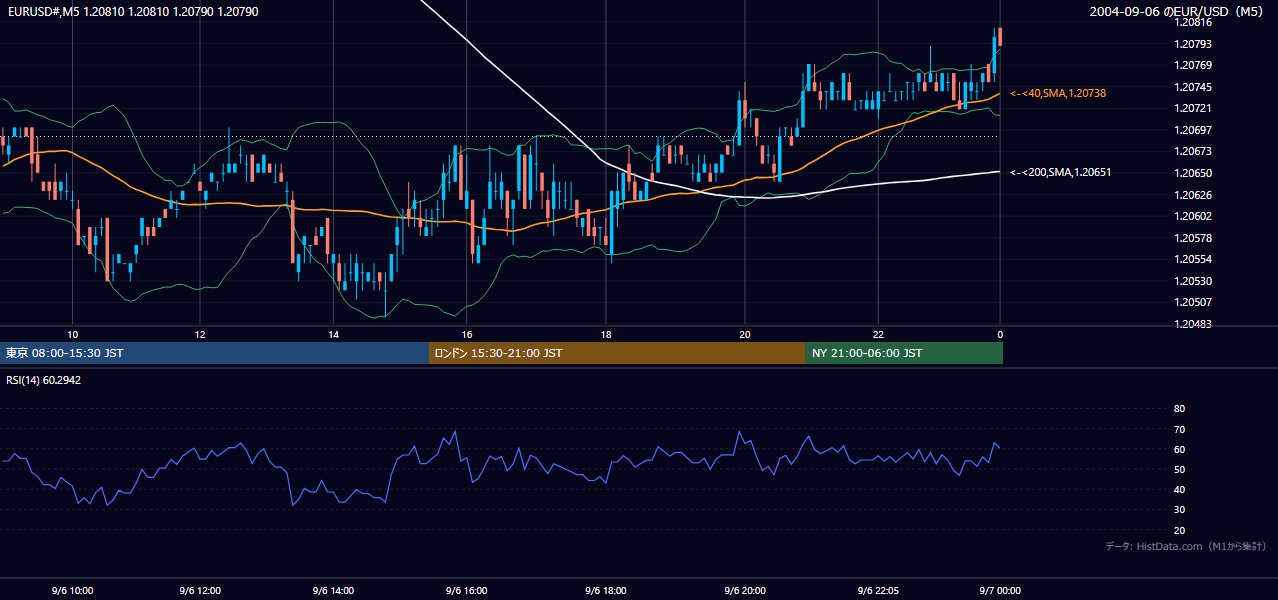
Task: Click the 9/6 10:00 time label
Action: pos(72,590)
